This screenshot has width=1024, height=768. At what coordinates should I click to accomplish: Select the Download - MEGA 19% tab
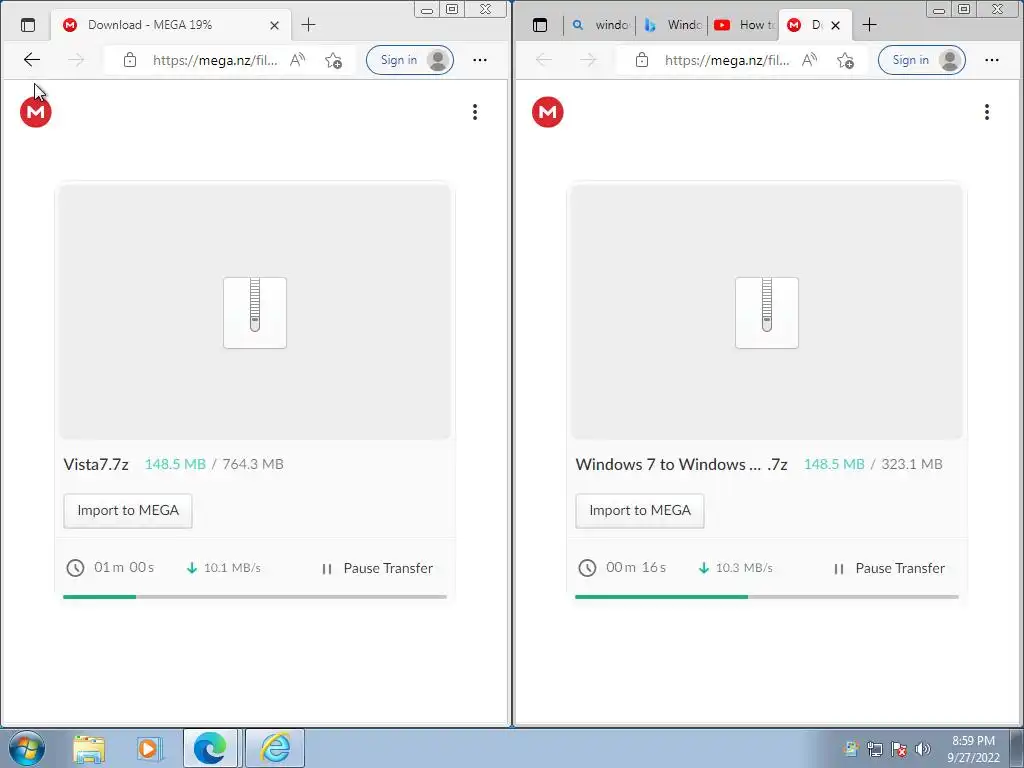171,25
